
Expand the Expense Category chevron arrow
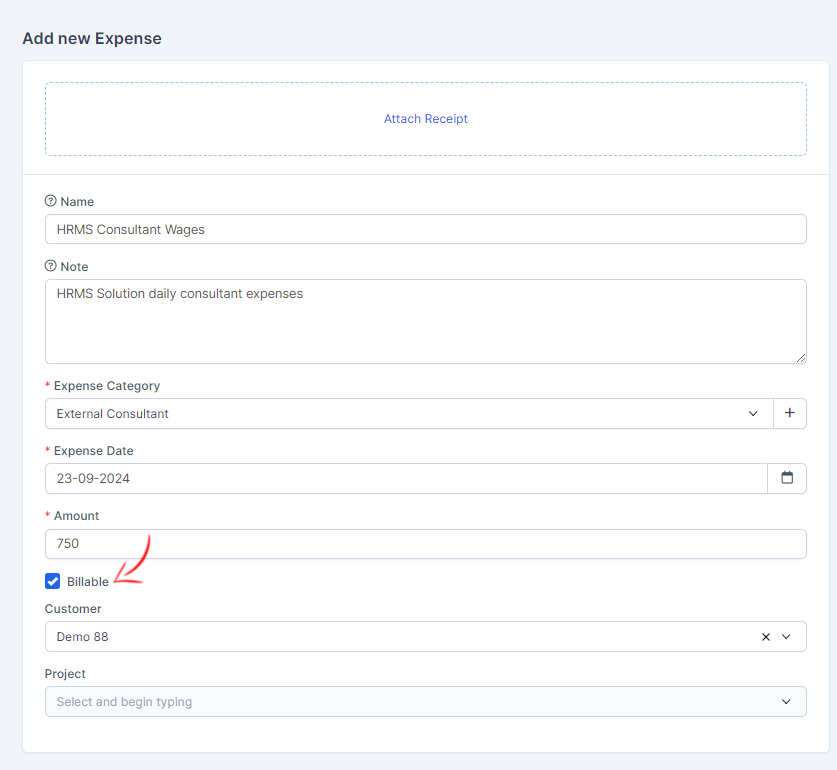coord(753,413)
